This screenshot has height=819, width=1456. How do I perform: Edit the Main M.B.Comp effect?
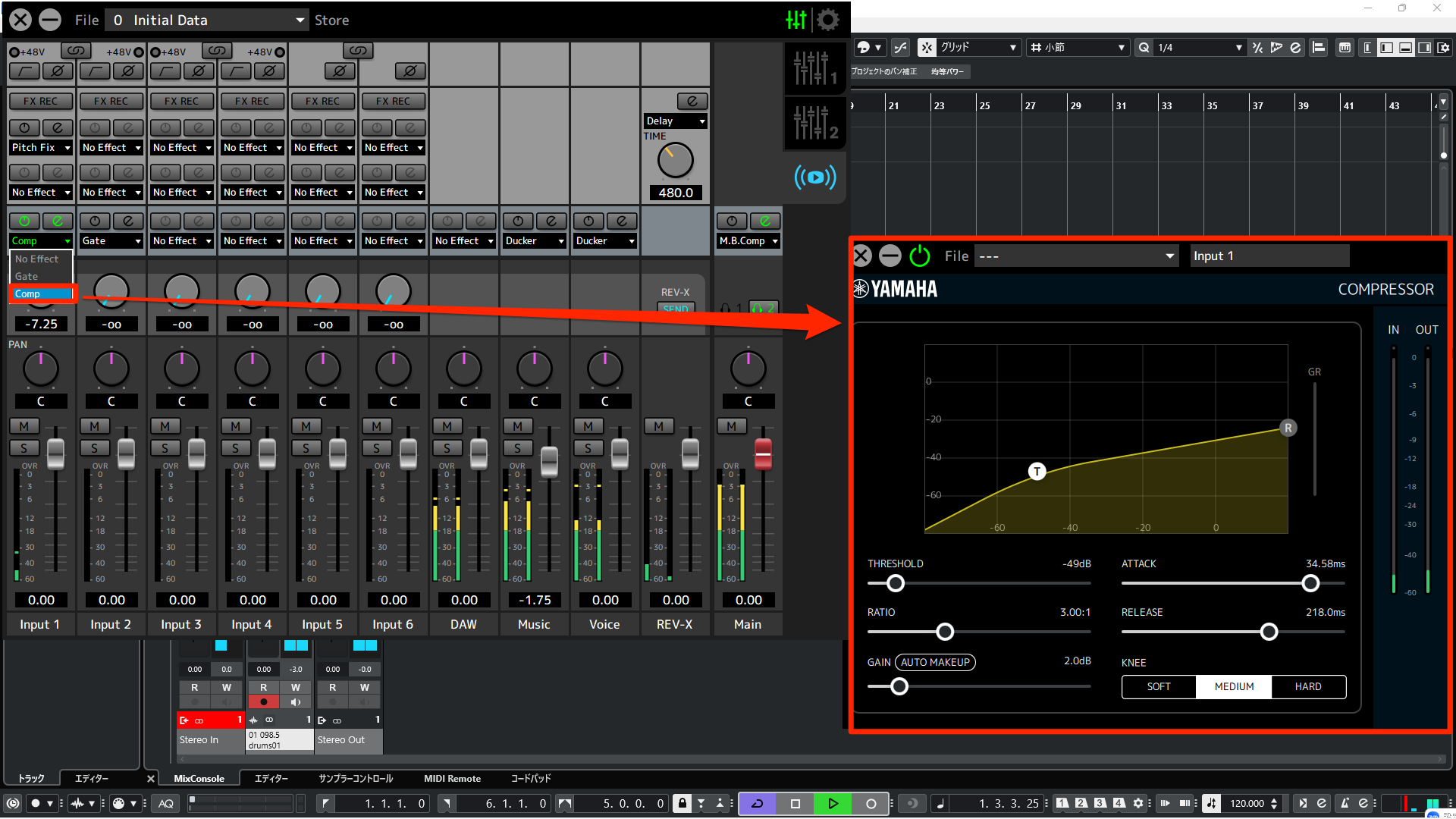(765, 221)
